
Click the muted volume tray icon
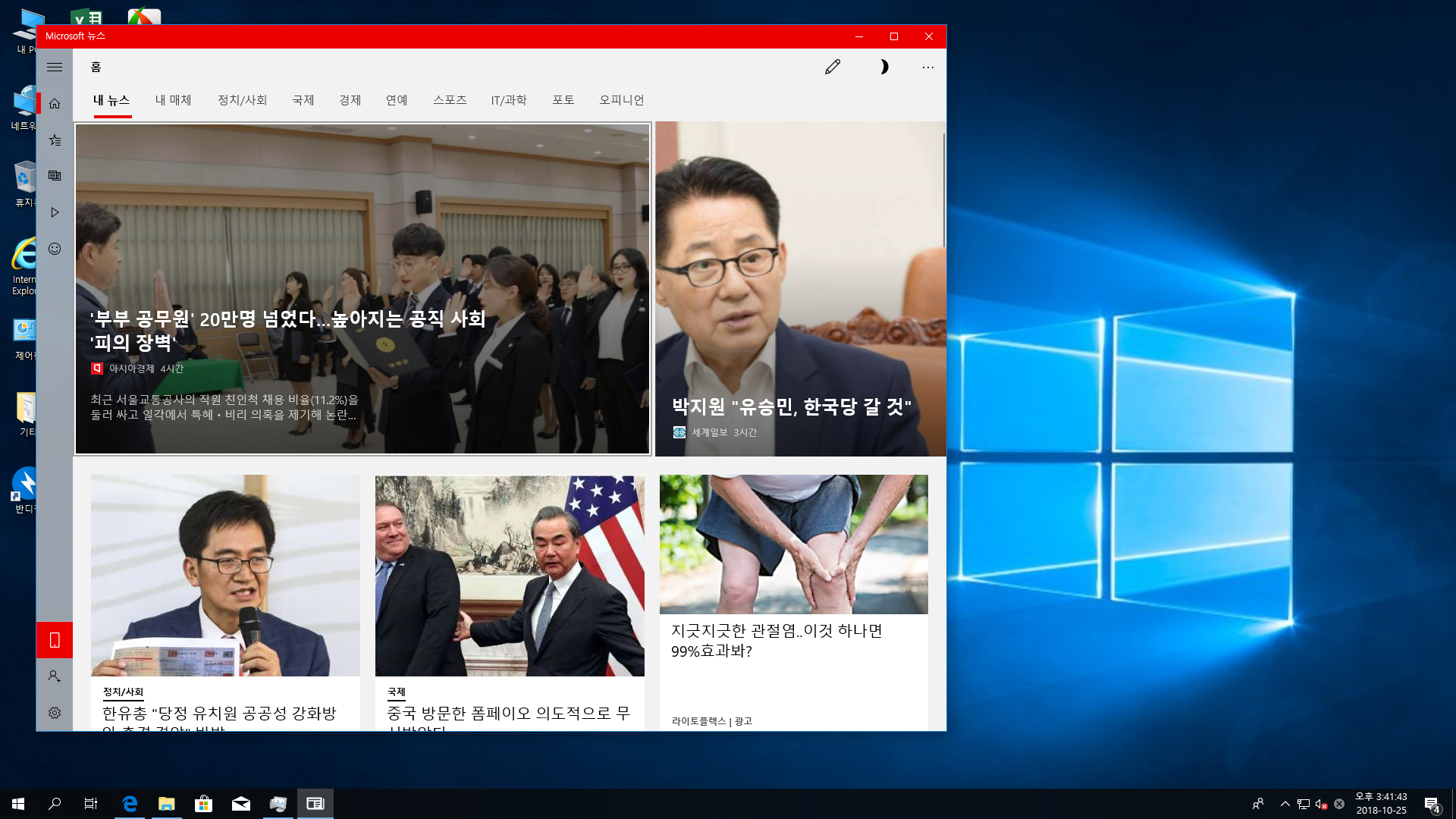[1321, 804]
